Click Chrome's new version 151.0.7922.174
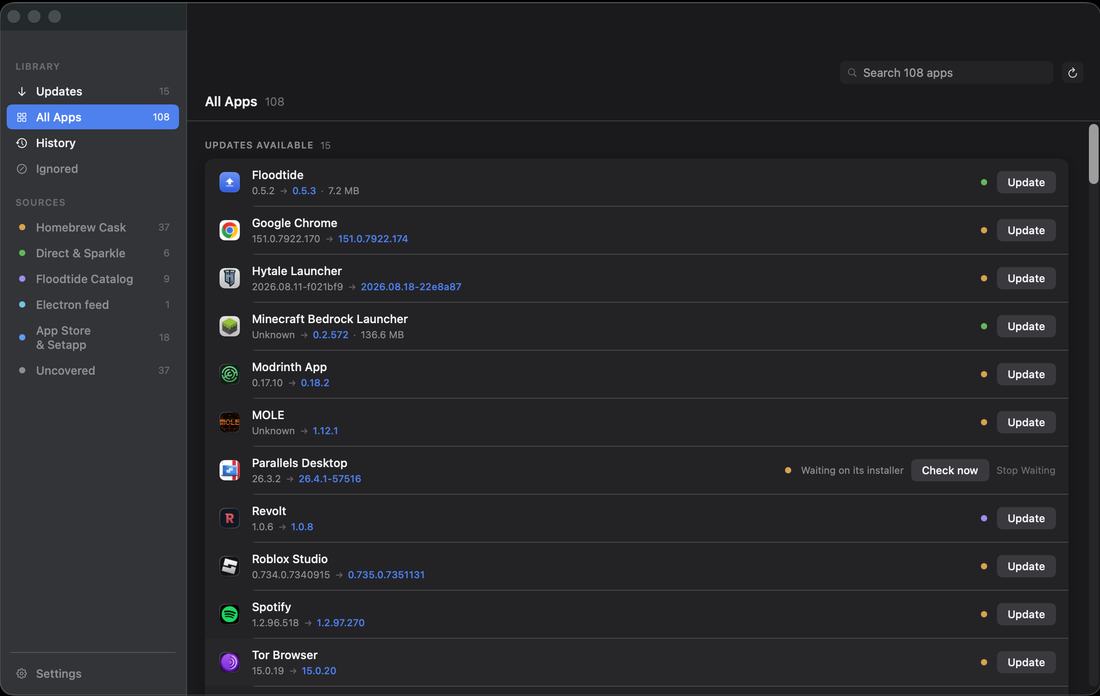Image resolution: width=1100 pixels, height=696 pixels. [x=373, y=239]
